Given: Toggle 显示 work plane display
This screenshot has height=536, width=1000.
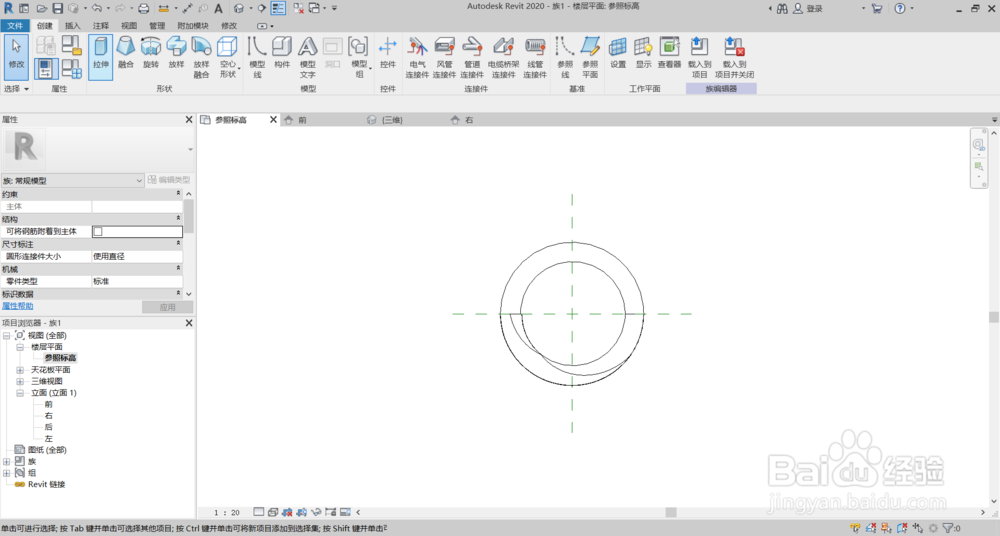Looking at the screenshot, I should click(x=643, y=52).
